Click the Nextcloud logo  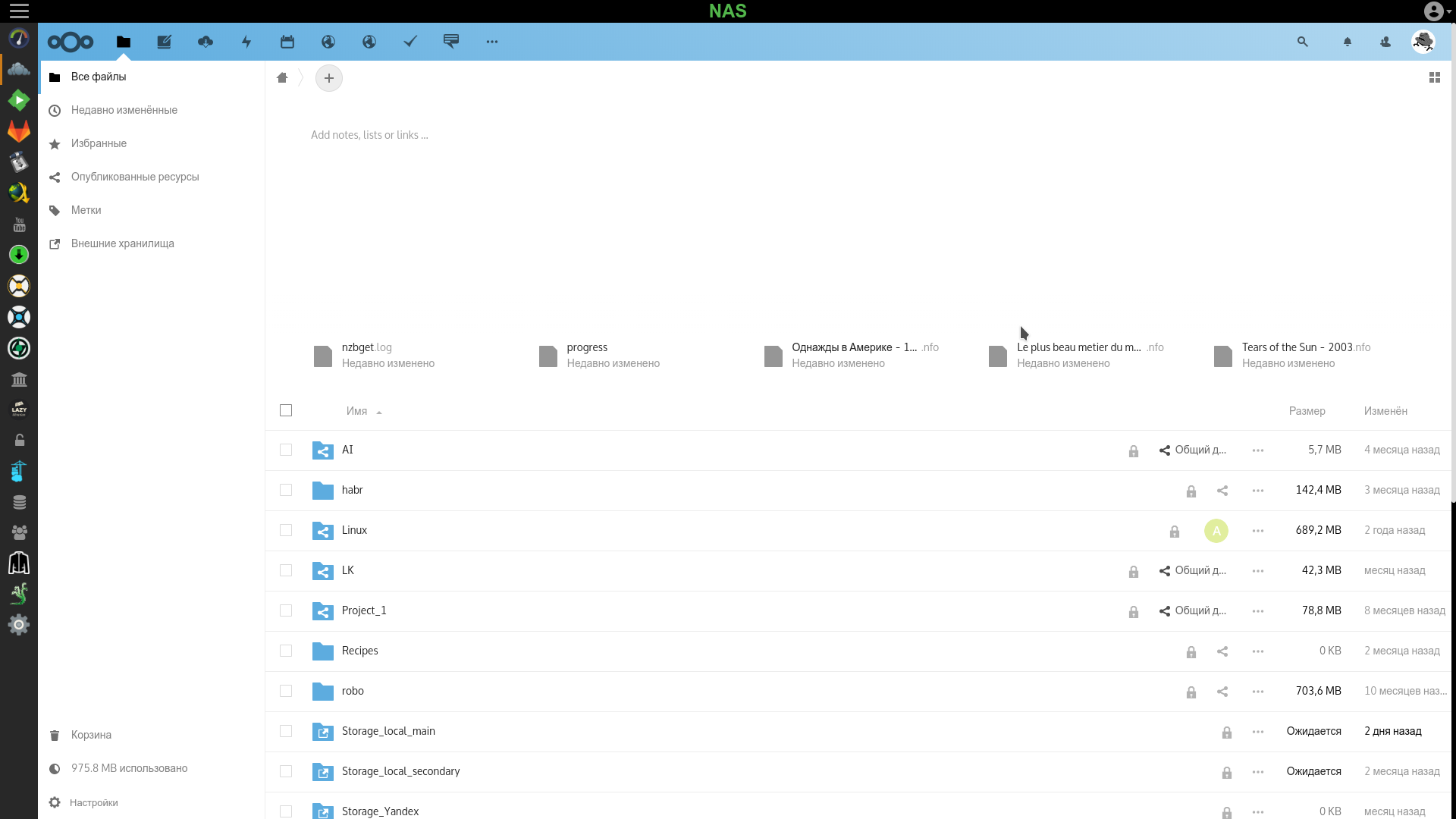[71, 42]
